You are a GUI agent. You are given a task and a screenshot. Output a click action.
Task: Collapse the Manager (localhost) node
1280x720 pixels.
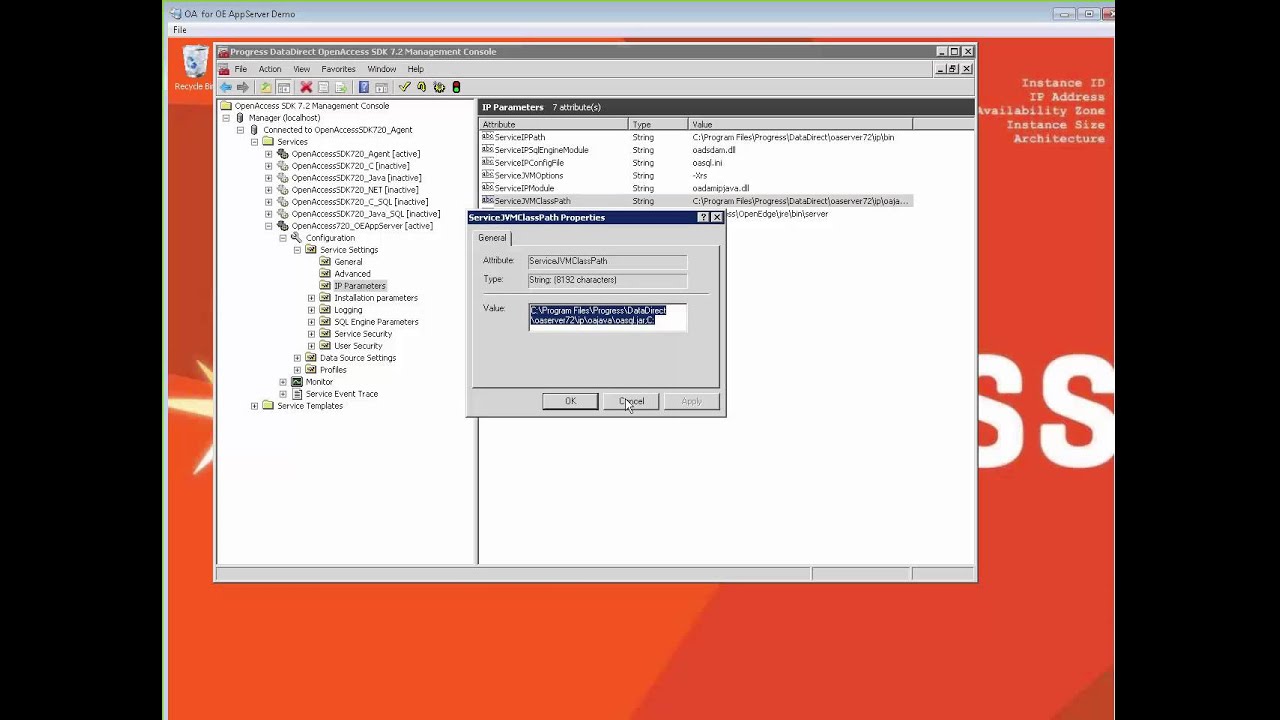click(x=227, y=118)
